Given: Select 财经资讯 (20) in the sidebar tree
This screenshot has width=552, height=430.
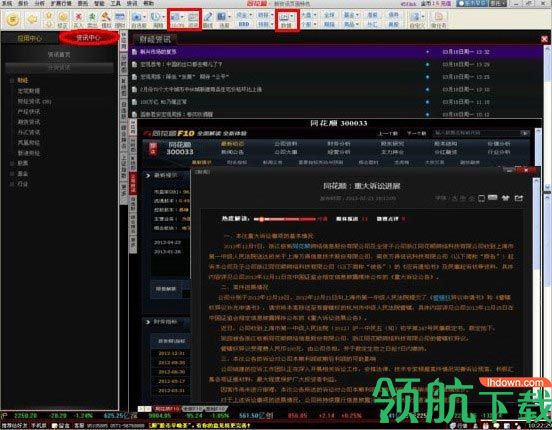Looking at the screenshot, I should point(34,101).
